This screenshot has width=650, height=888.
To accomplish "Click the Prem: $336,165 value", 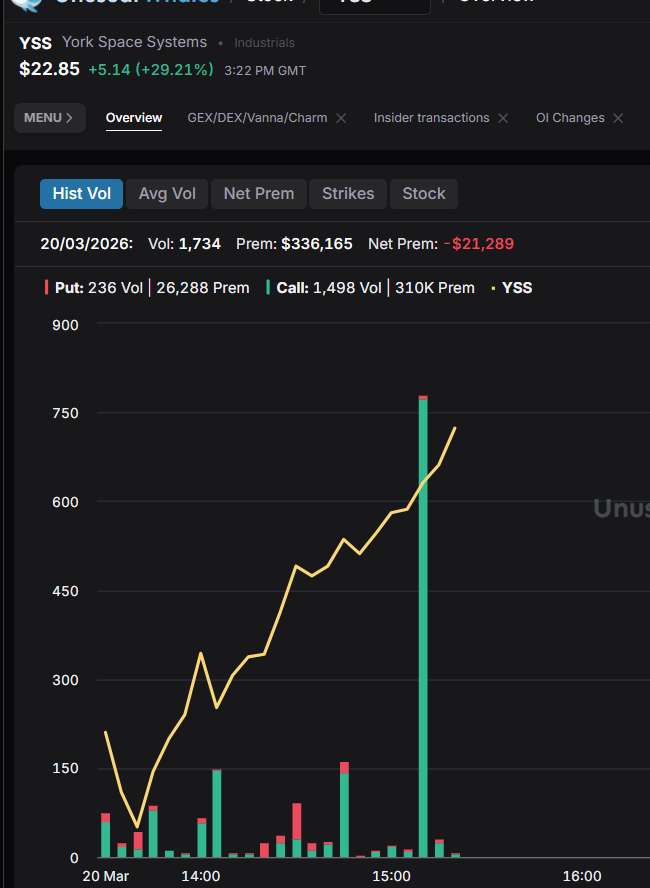I will 294,244.
